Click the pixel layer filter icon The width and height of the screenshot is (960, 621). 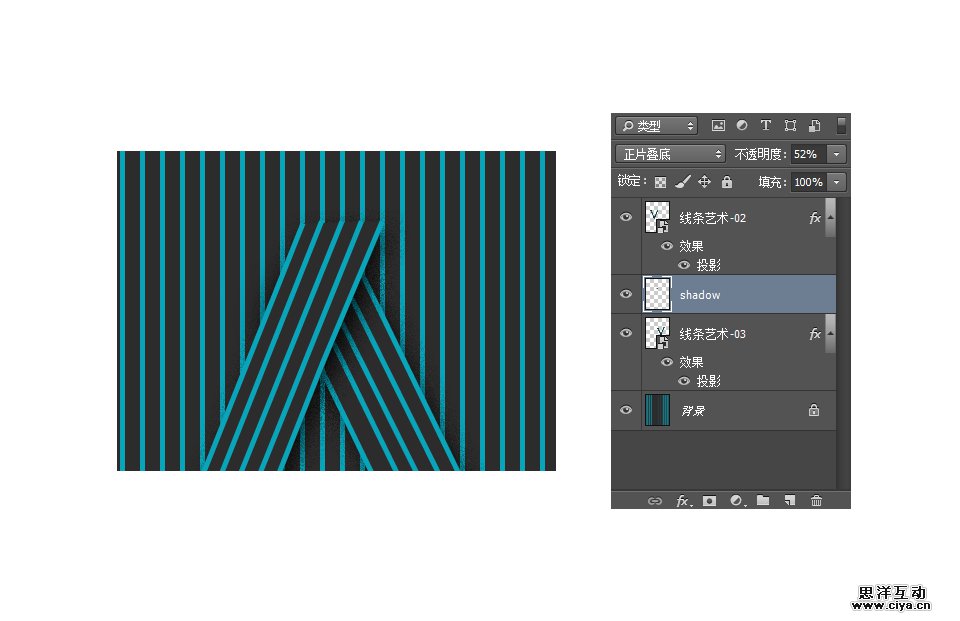click(x=718, y=126)
